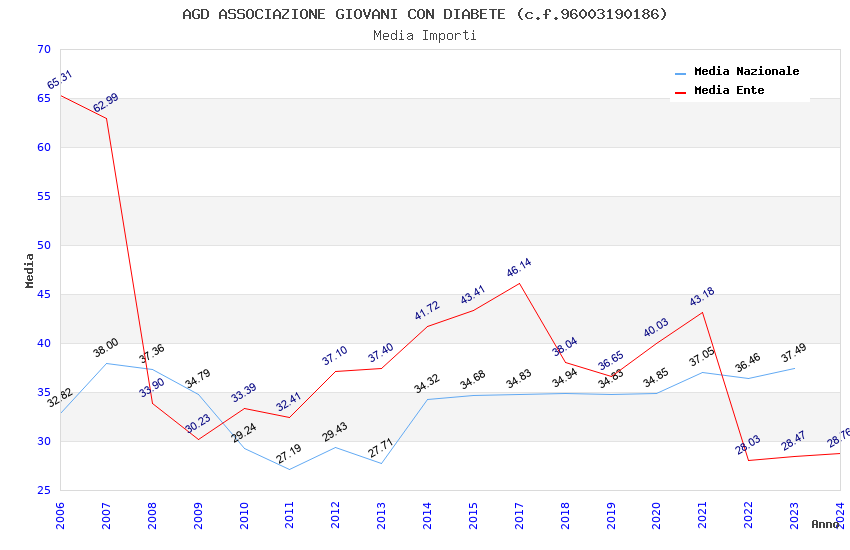The height and width of the screenshot is (550, 850).
Task: Click the 2017 x-axis year label
Action: click(x=519, y=515)
